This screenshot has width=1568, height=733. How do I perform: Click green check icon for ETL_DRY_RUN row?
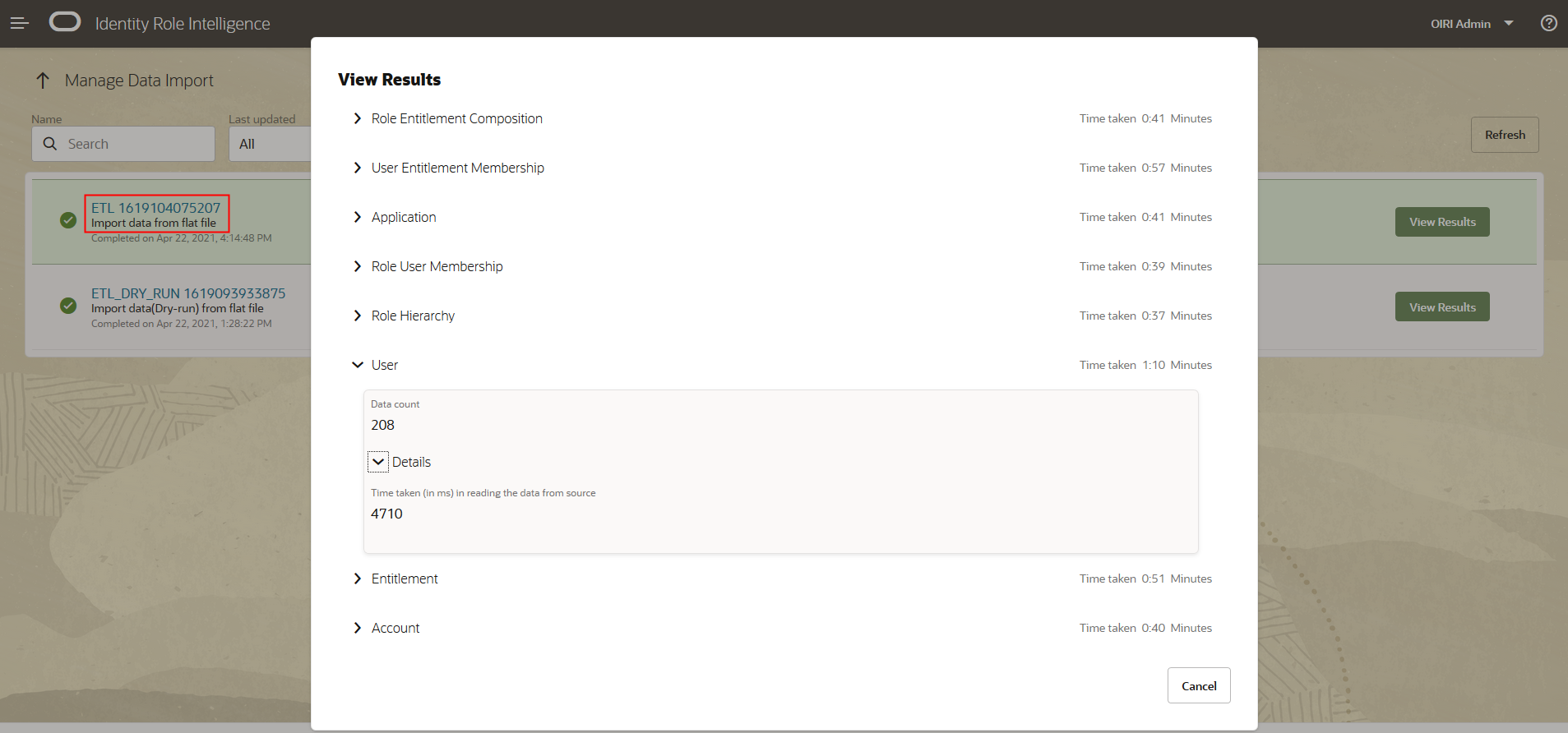(x=68, y=306)
